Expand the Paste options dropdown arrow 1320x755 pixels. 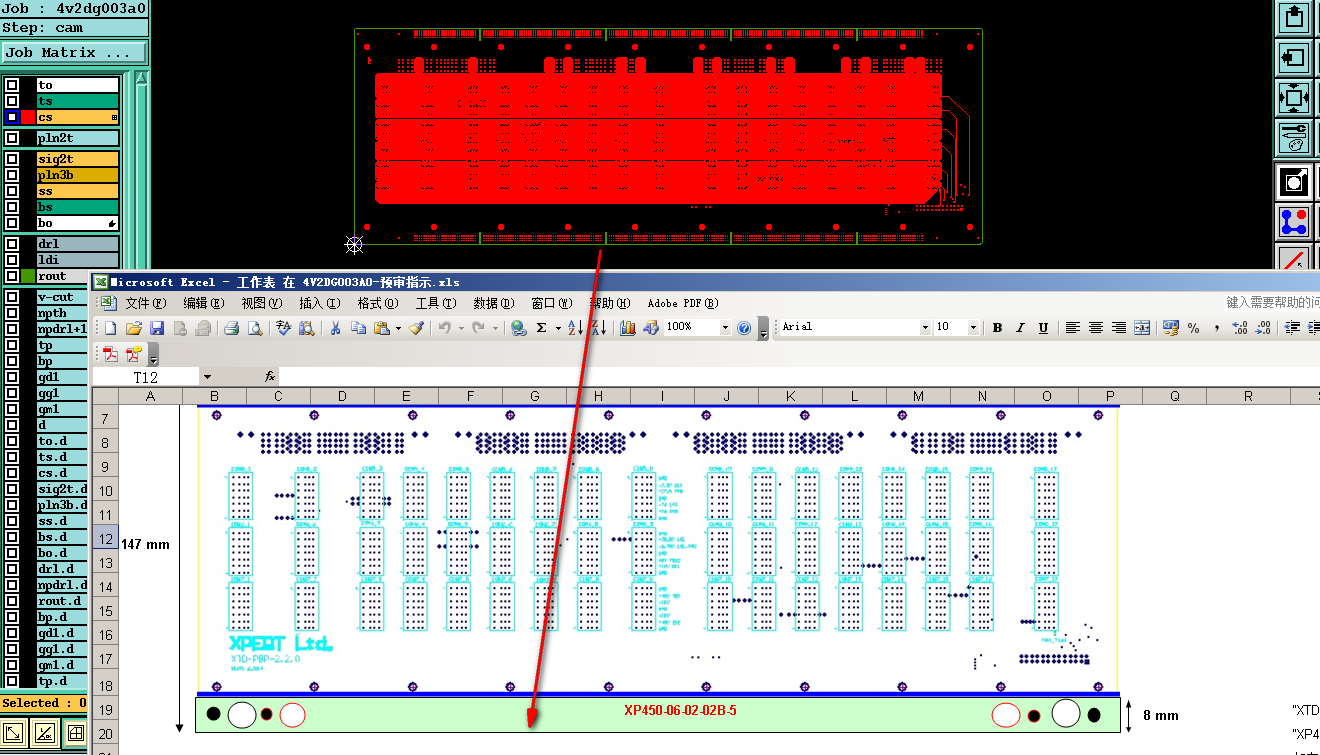(398, 328)
